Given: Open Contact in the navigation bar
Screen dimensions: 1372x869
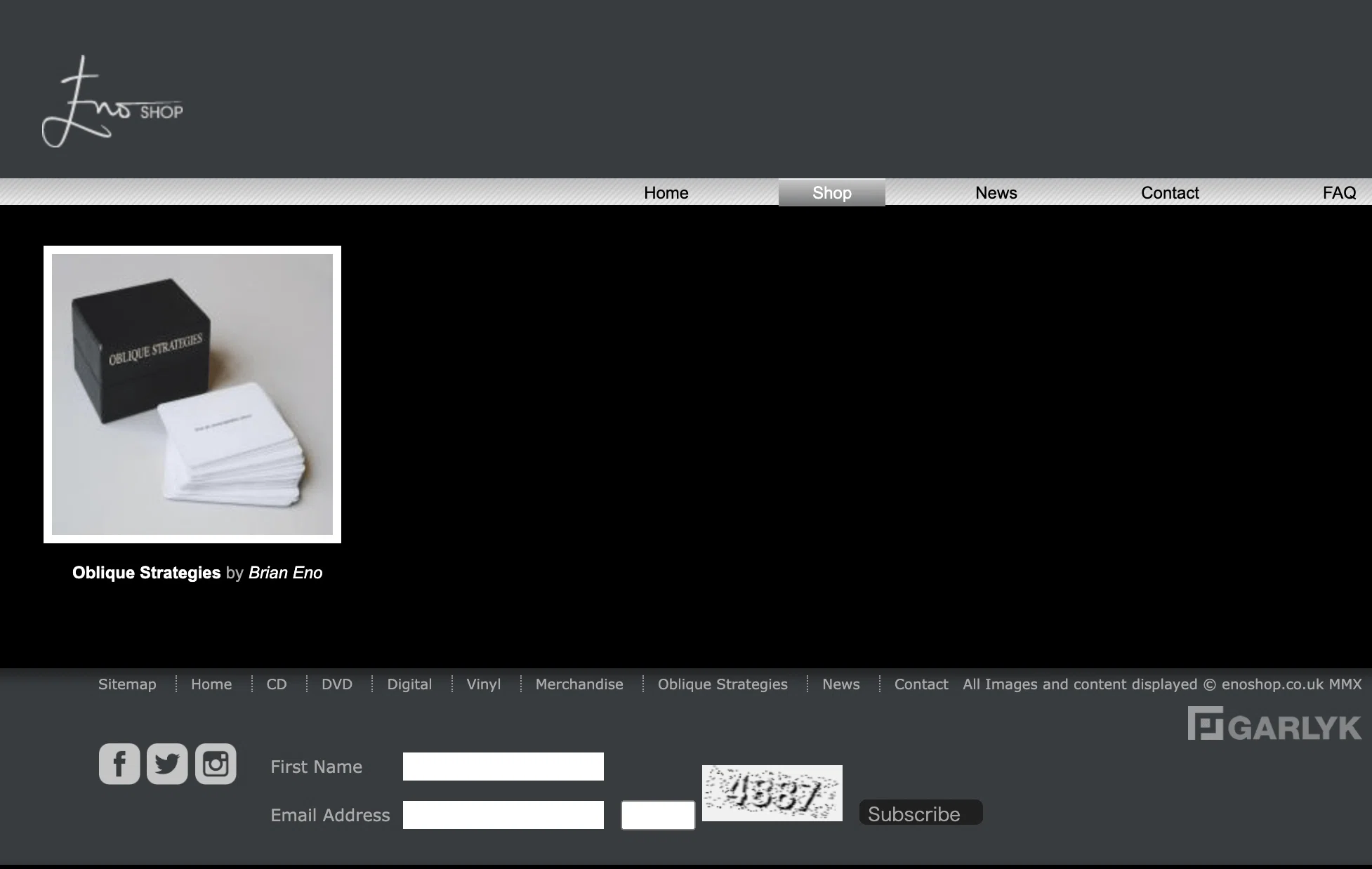Looking at the screenshot, I should click(1170, 192).
